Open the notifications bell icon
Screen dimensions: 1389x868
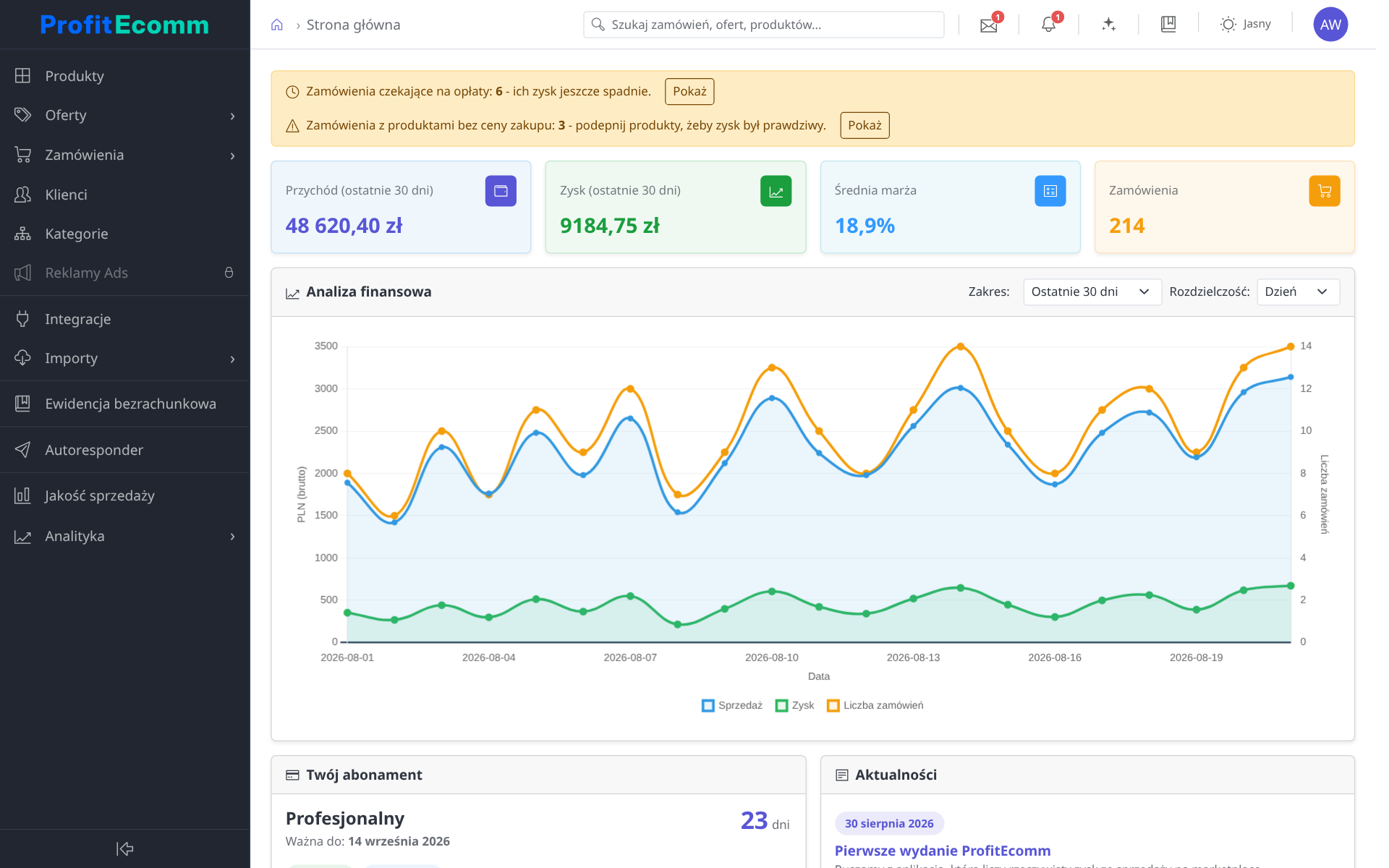[1048, 25]
